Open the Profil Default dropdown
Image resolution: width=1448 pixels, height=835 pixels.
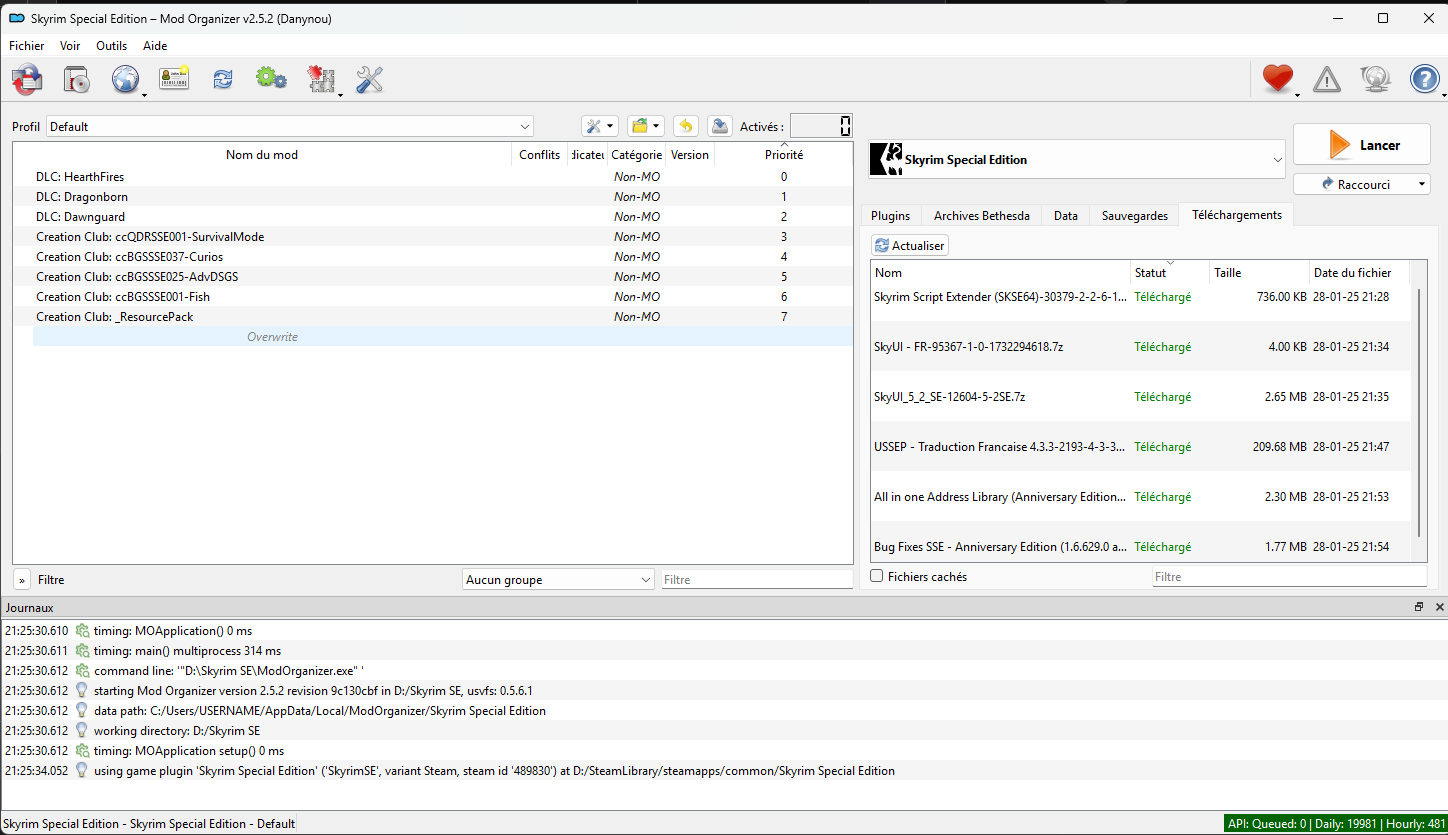tap(290, 127)
